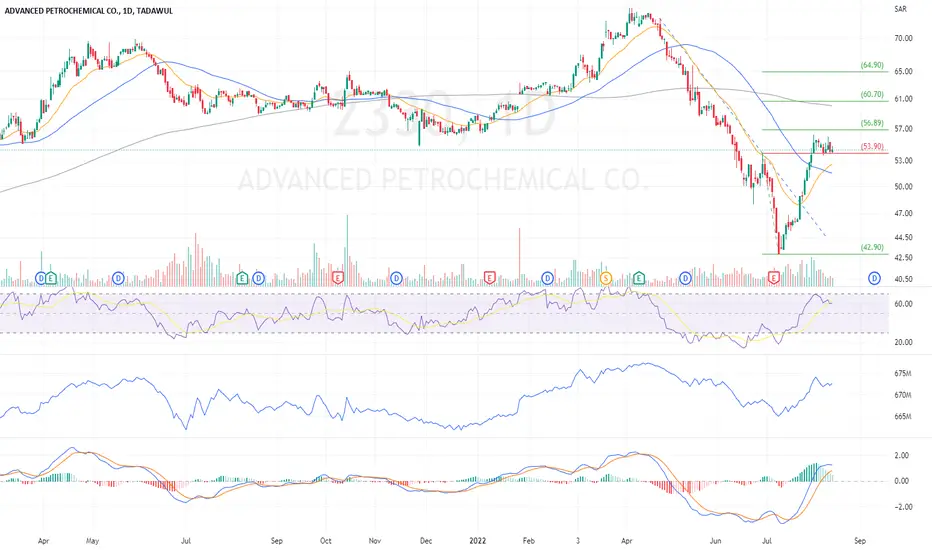Select the green 64.90 Fibonacci horizontal line
Screen dimensions: 932x550
point(825,71)
